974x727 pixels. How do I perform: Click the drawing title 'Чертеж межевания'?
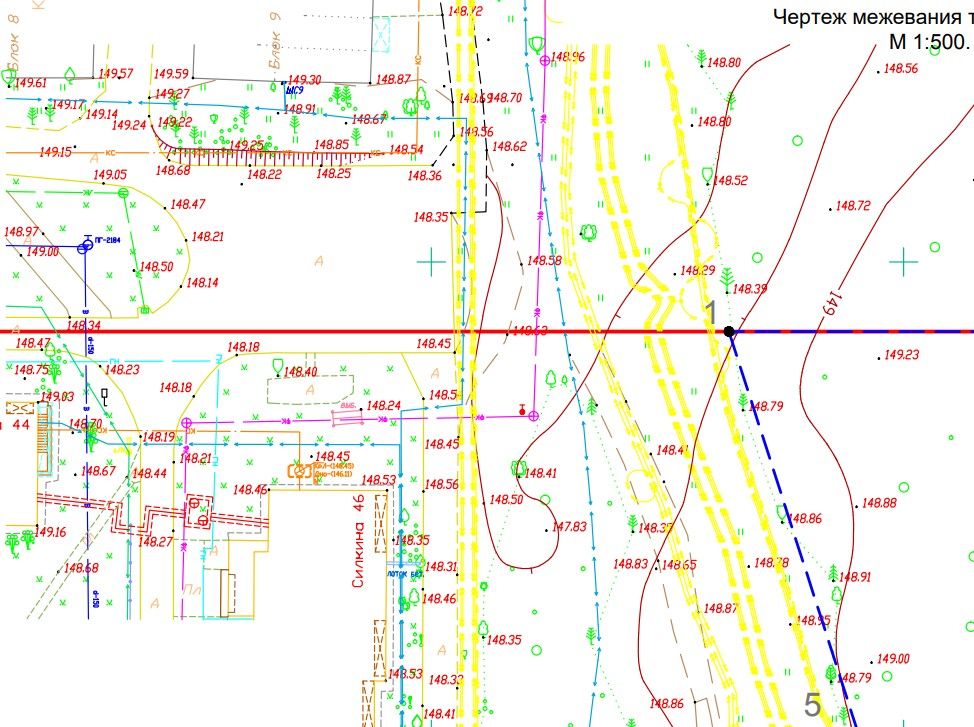tap(870, 16)
